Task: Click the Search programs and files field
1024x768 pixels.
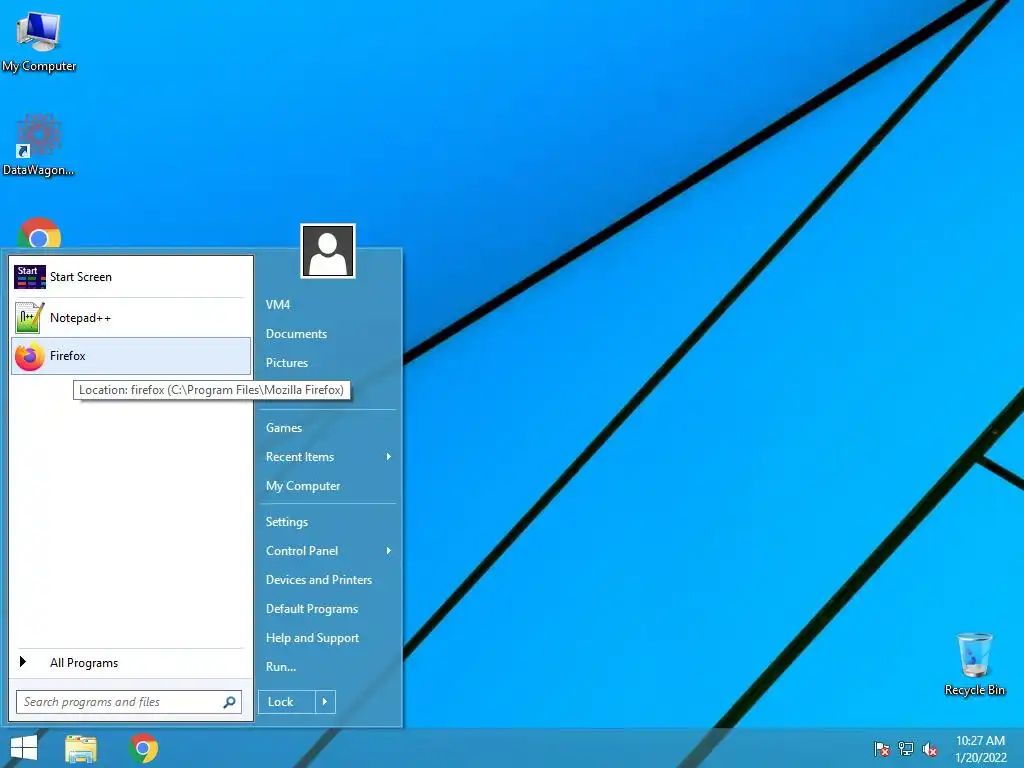Action: 129,702
